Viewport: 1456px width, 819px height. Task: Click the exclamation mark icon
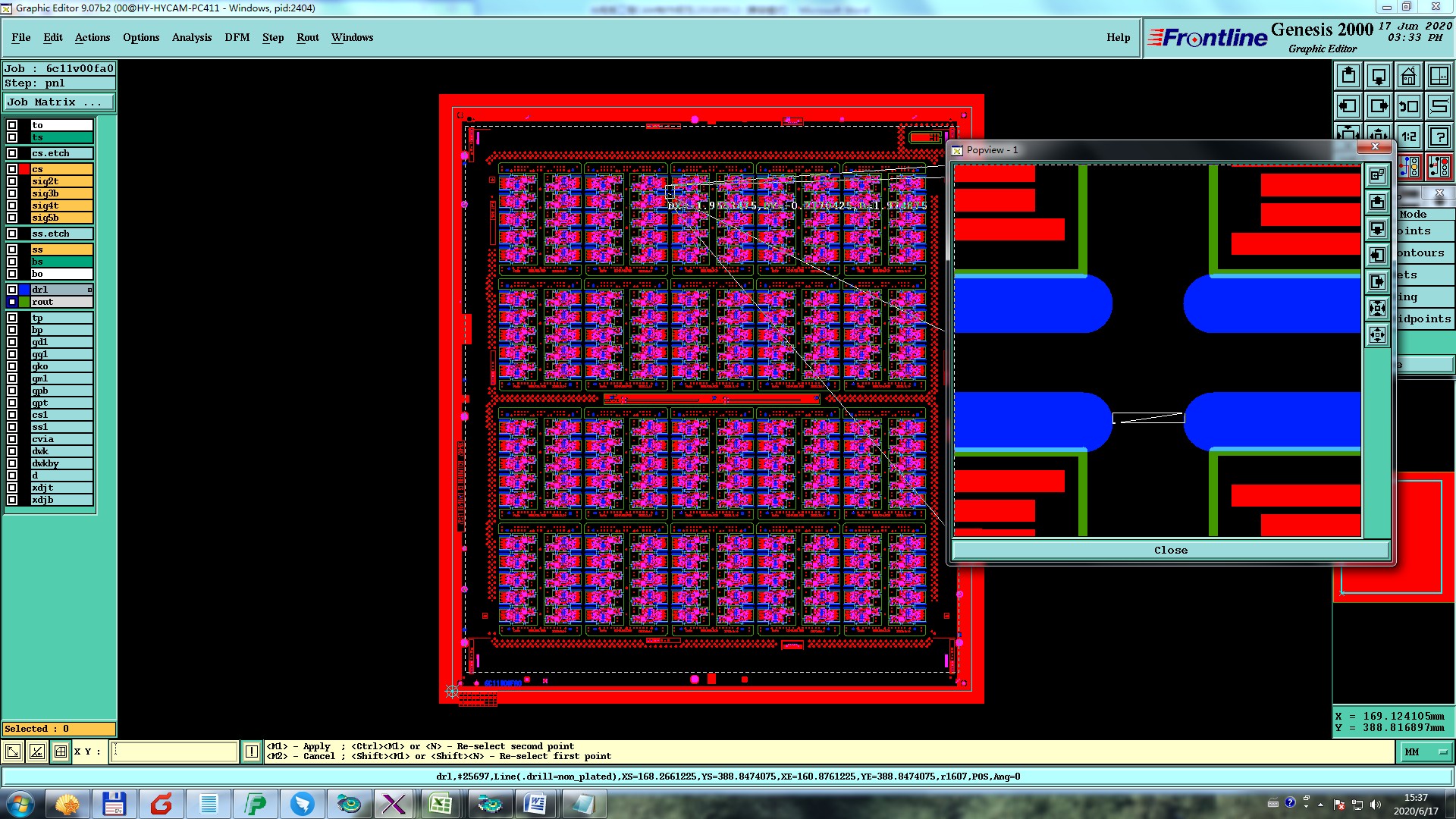click(252, 752)
